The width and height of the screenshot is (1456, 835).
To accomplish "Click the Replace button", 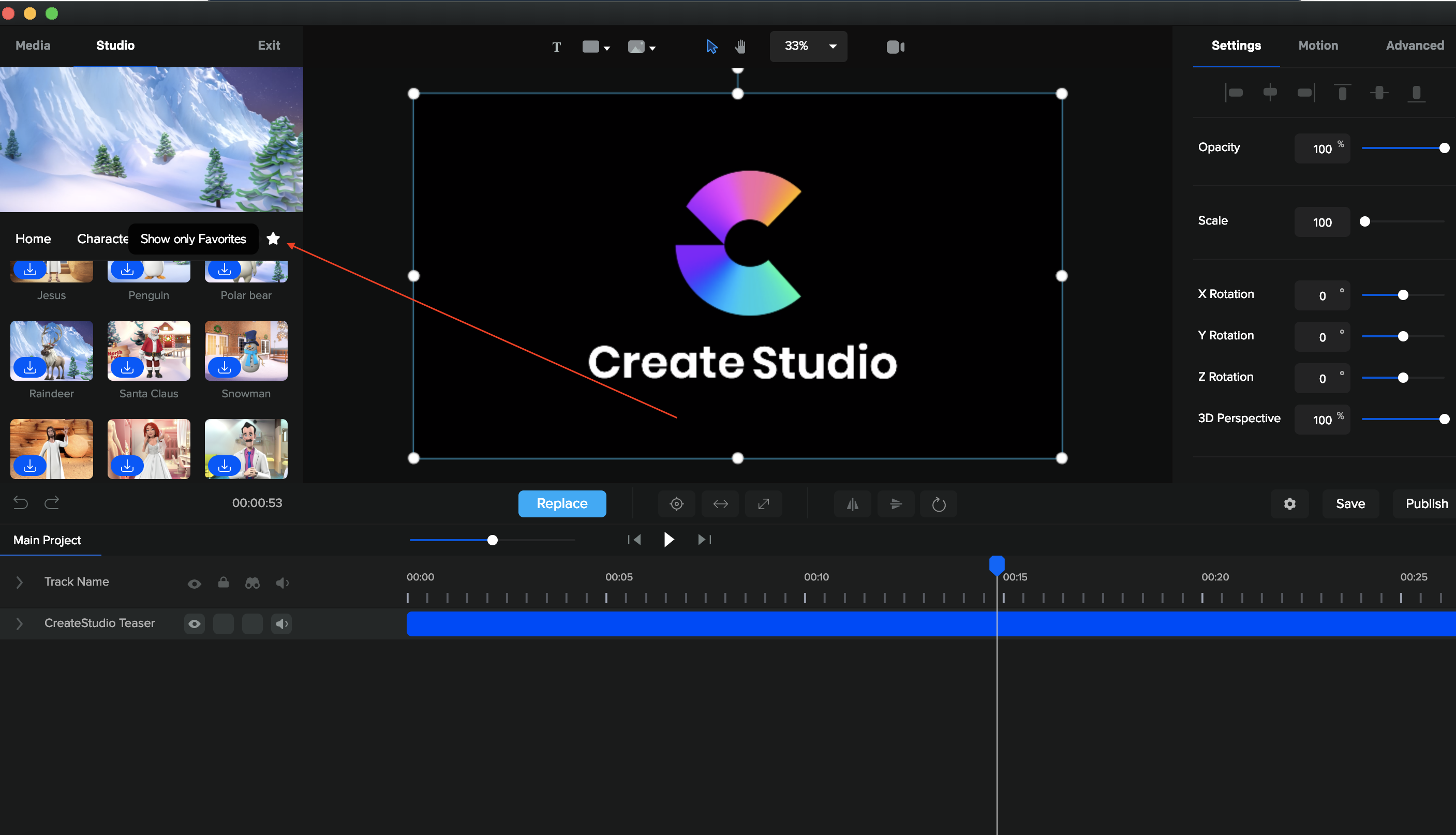I will coord(562,503).
